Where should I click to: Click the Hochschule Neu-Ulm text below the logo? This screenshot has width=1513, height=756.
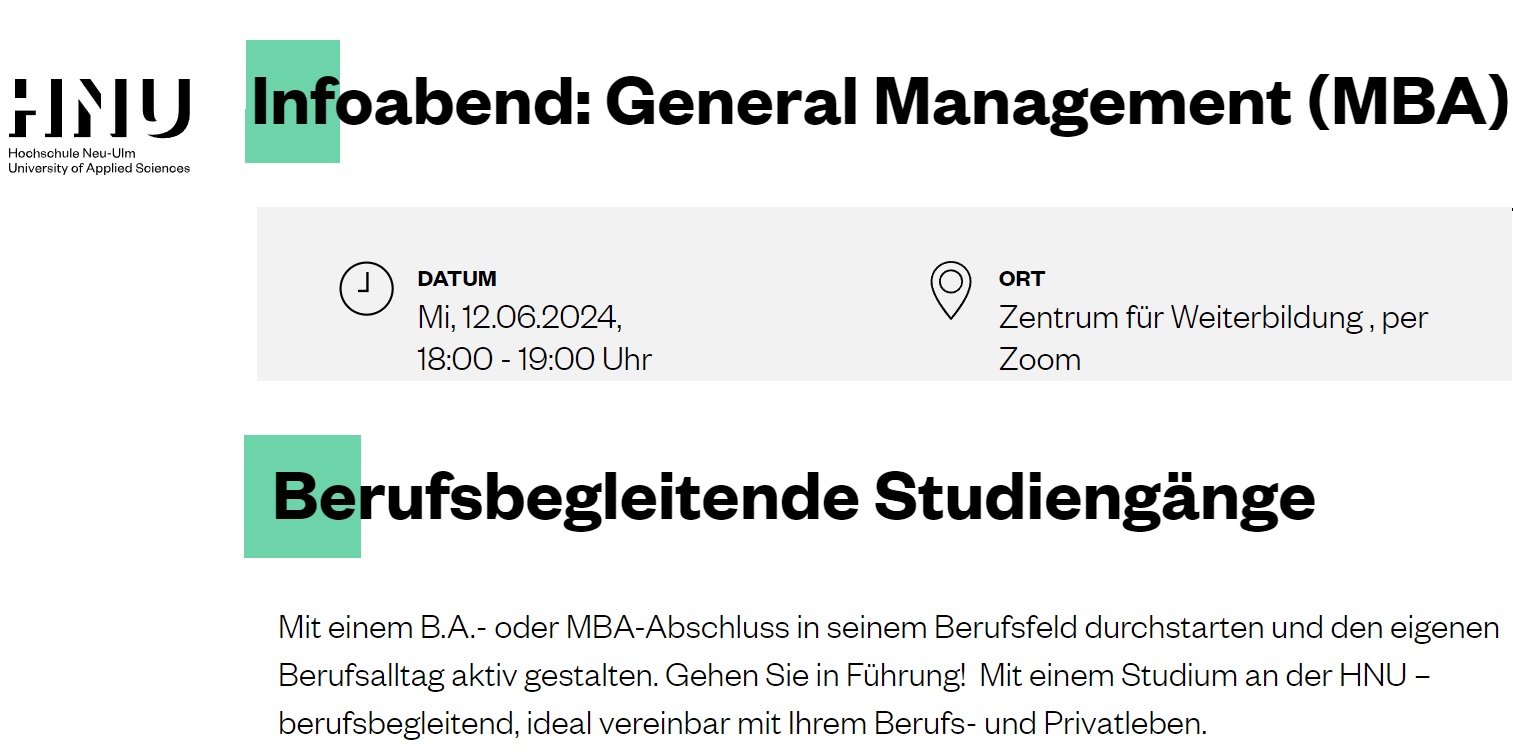pyautogui.click(x=71, y=154)
